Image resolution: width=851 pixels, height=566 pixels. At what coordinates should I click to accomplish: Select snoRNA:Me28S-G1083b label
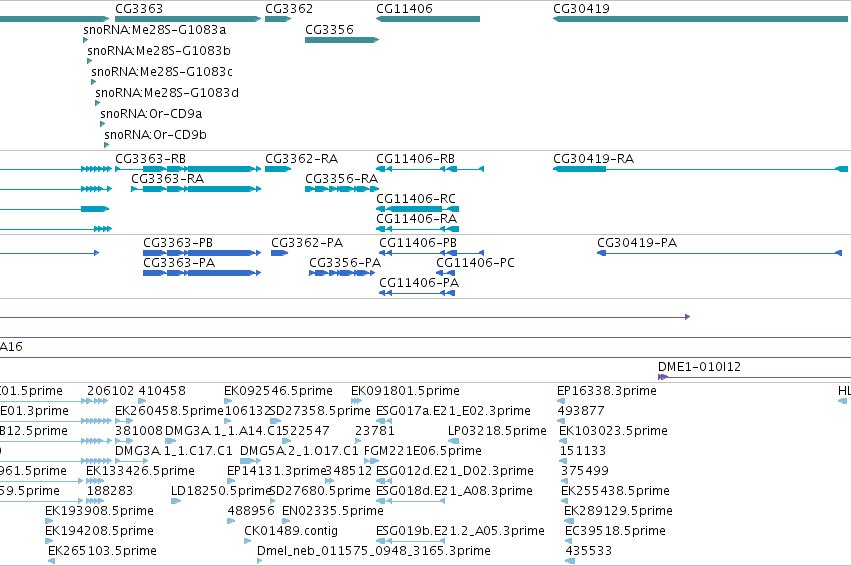coord(159,50)
